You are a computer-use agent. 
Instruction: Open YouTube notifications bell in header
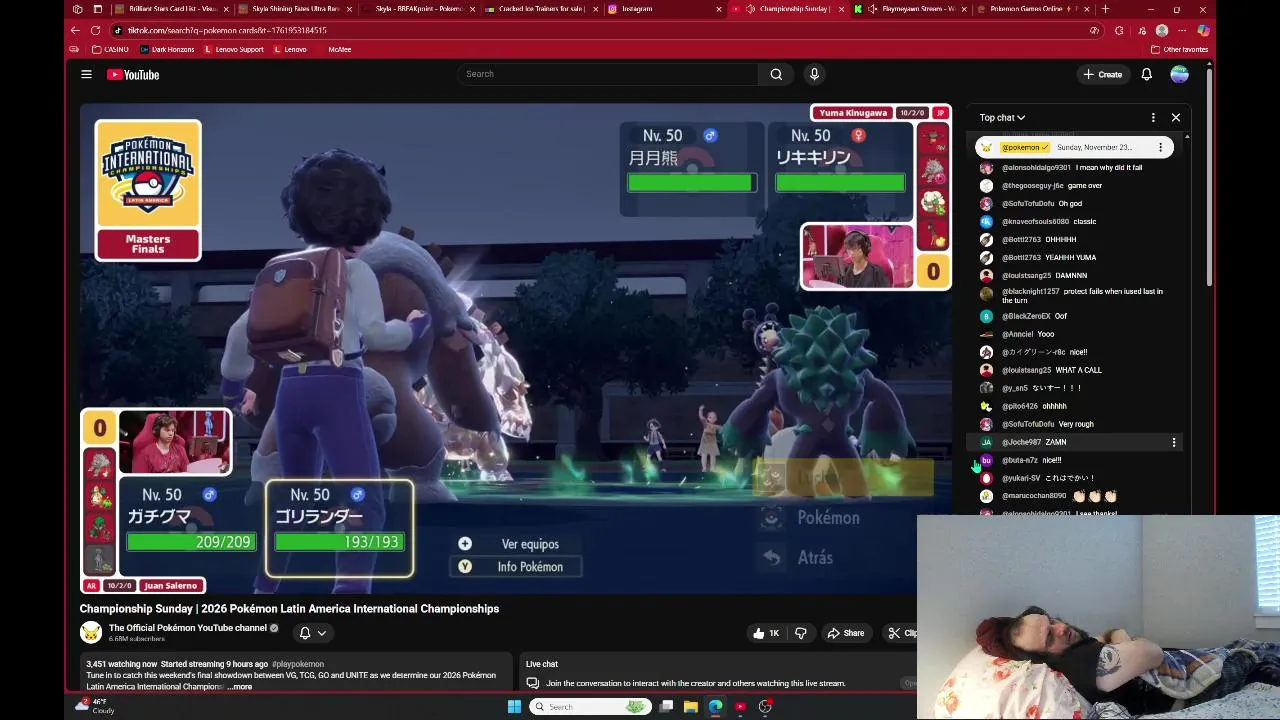tap(1147, 74)
